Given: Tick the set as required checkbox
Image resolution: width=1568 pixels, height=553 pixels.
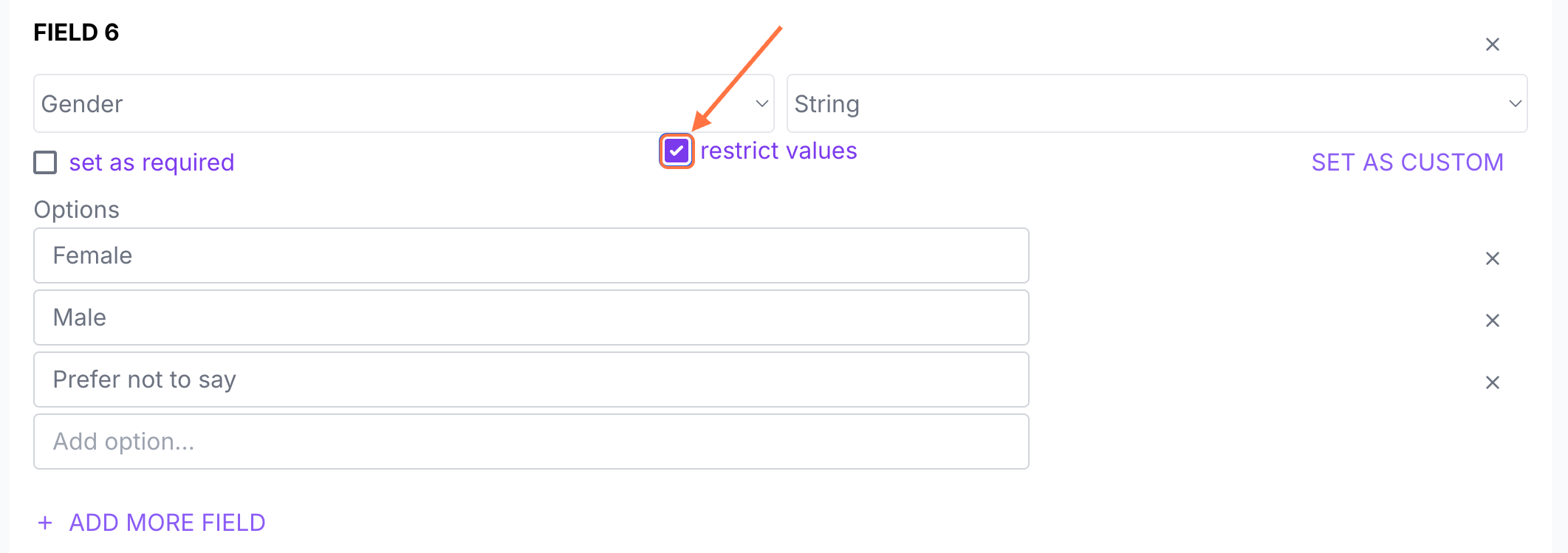Looking at the screenshot, I should click(45, 162).
